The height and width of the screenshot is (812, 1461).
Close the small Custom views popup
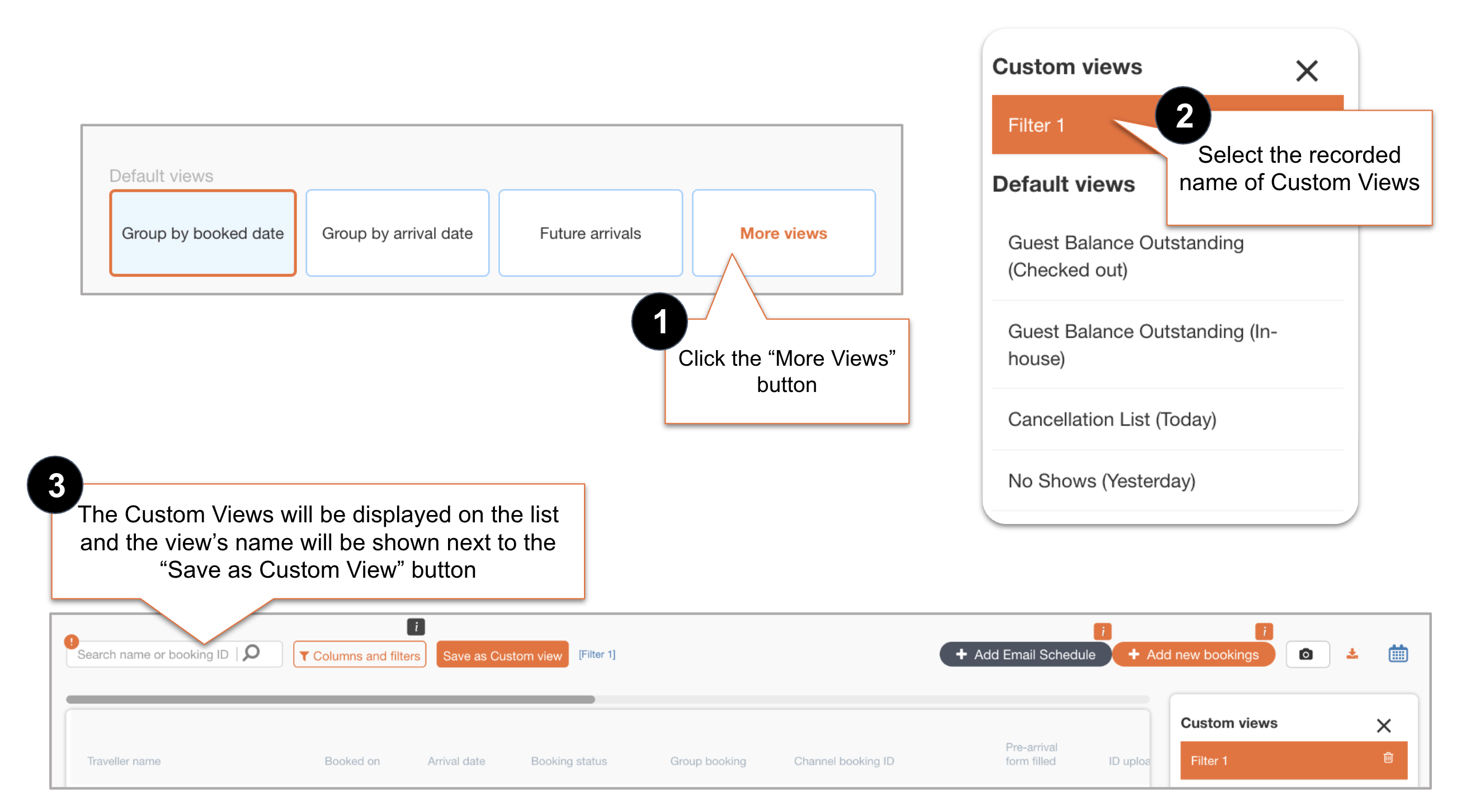(x=1383, y=725)
